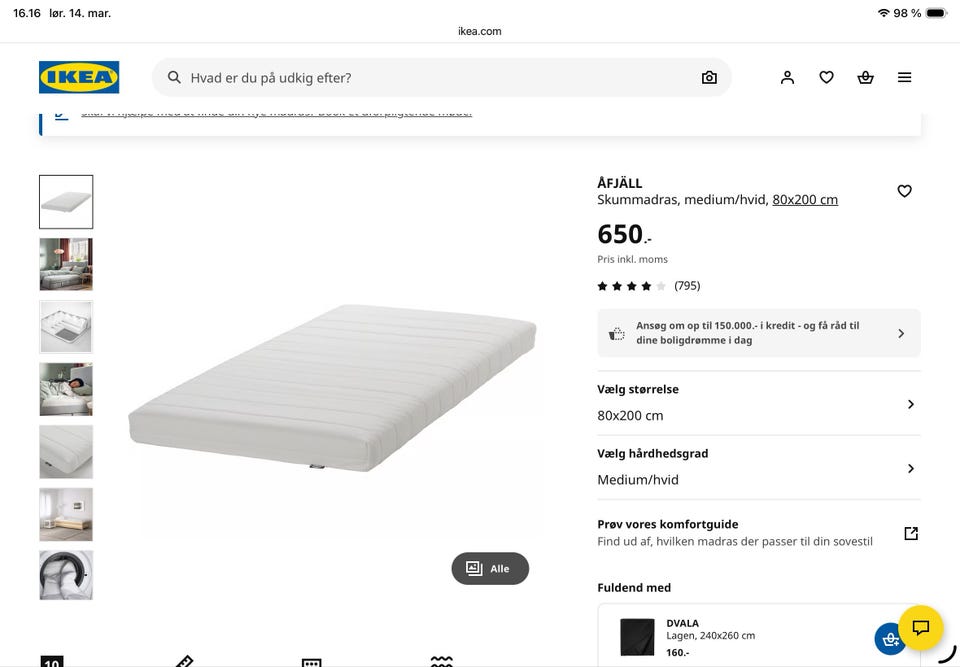Open the IKEA home logo

[x=79, y=77]
